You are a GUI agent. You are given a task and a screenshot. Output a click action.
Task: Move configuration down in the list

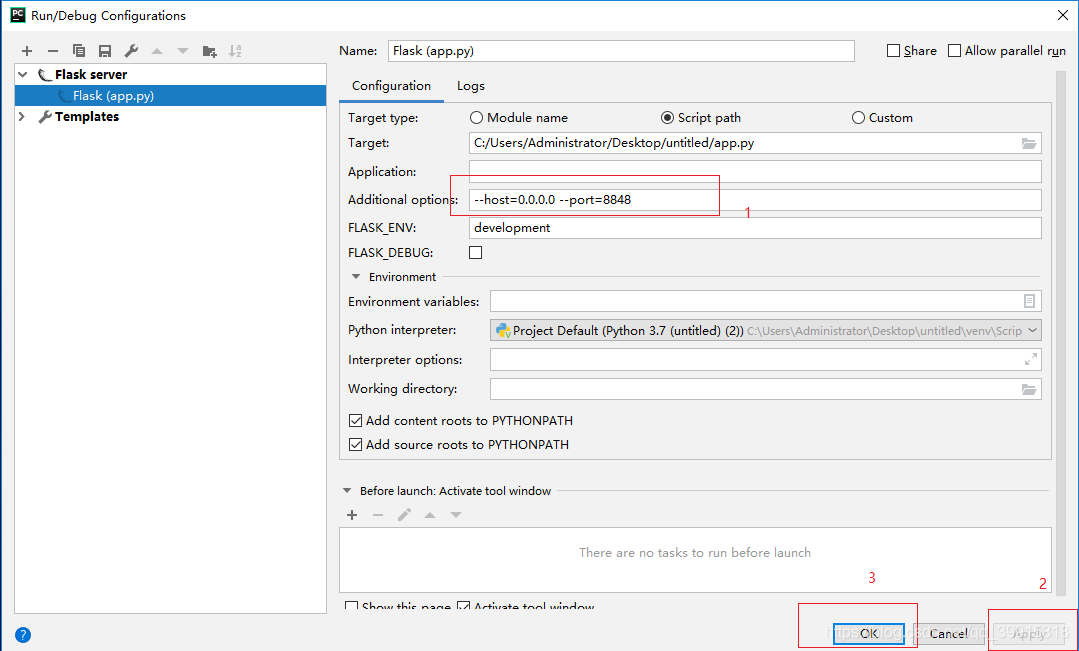pyautogui.click(x=183, y=51)
